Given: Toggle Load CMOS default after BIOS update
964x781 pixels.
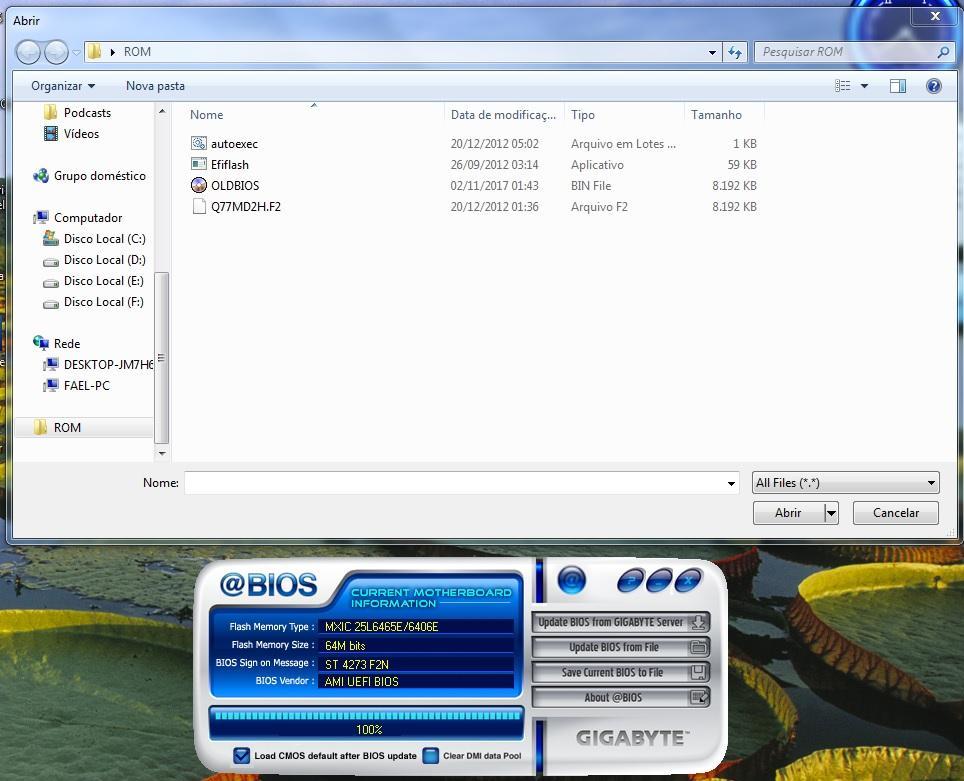Looking at the screenshot, I should click(x=242, y=756).
